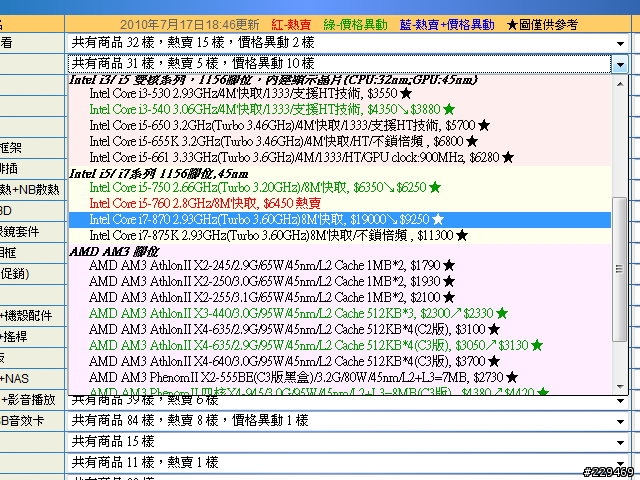Click the dropdown list scroll-down arrow
Image resolution: width=640 pixels, height=480 pixels.
click(x=620, y=386)
